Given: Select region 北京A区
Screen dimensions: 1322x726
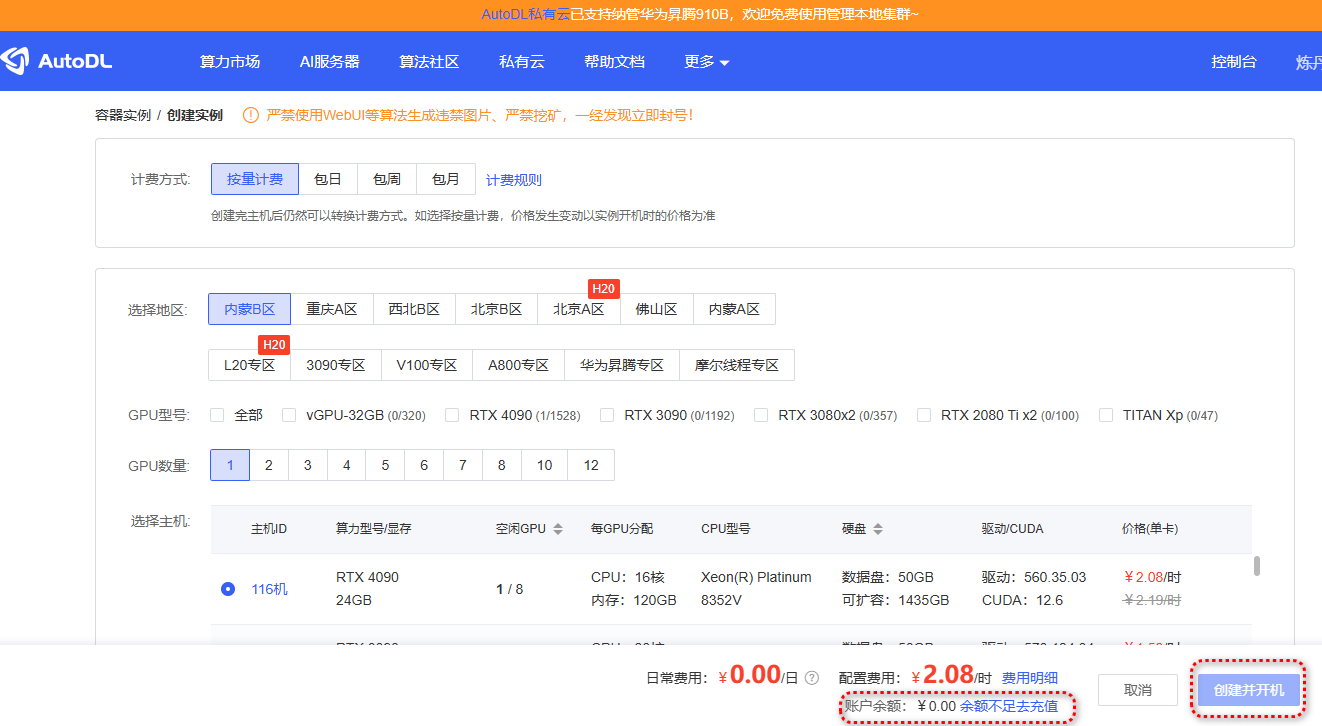Looking at the screenshot, I should 579,309.
